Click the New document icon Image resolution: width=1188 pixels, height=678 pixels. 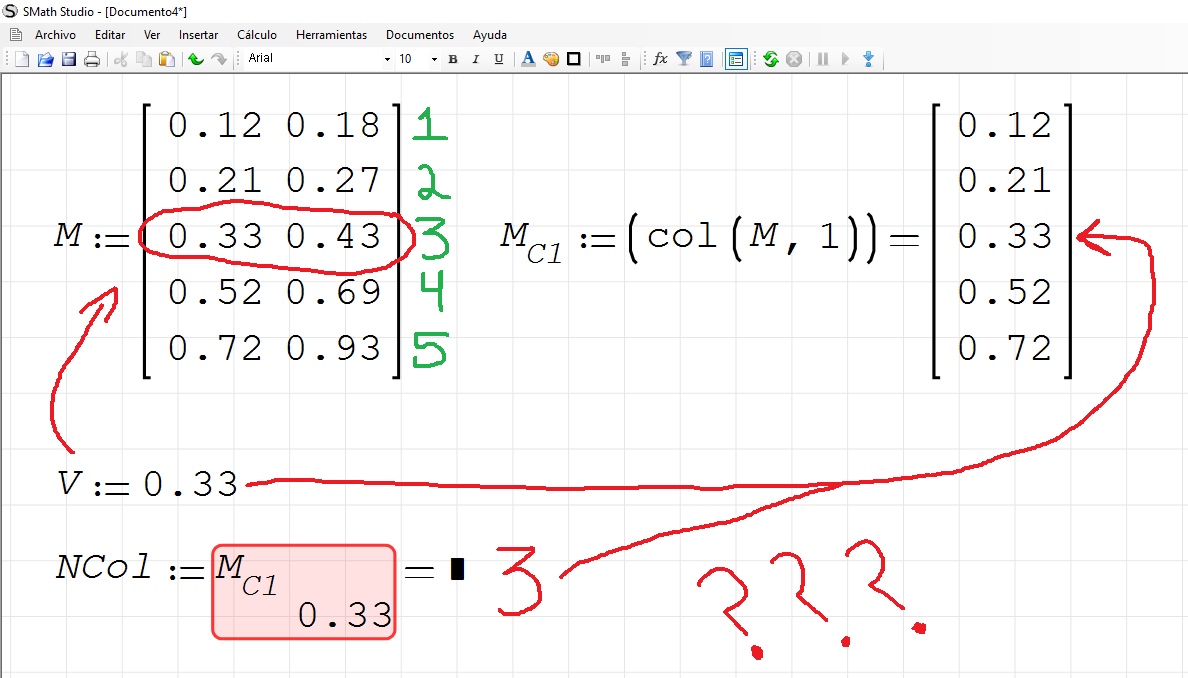pos(22,60)
